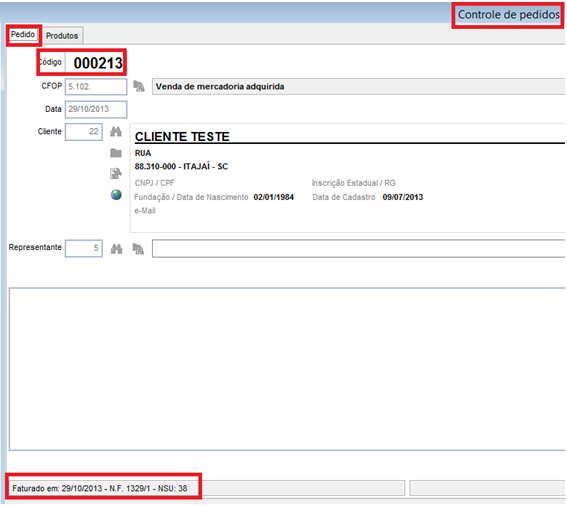Click the CFOP description field
The image size is (567, 506).
(x=358, y=87)
